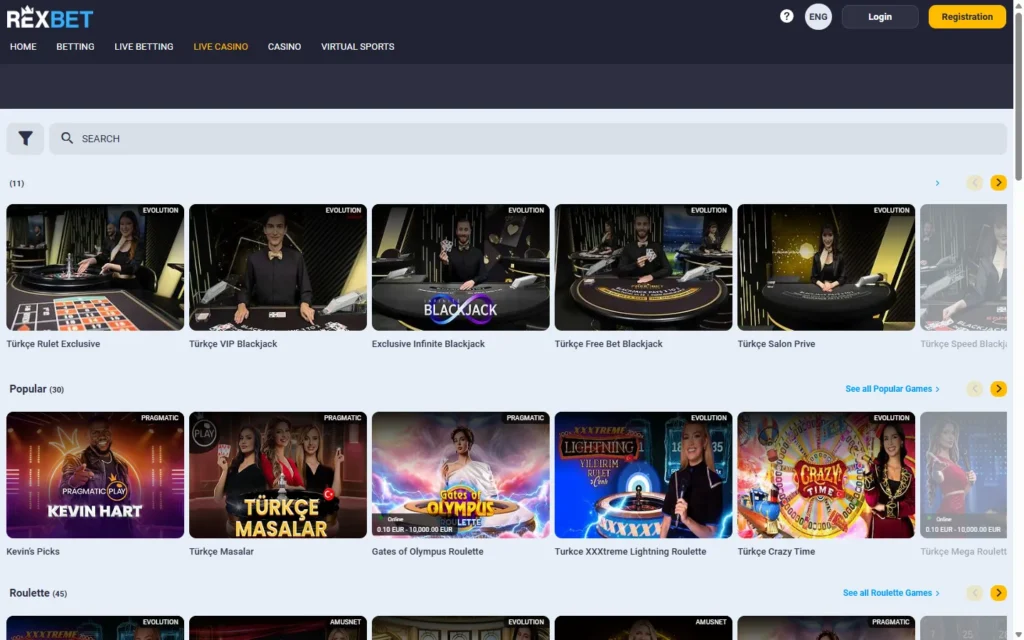This screenshot has width=1024, height=640.
Task: Click the Roulette (45) section heading
Action: [38, 593]
